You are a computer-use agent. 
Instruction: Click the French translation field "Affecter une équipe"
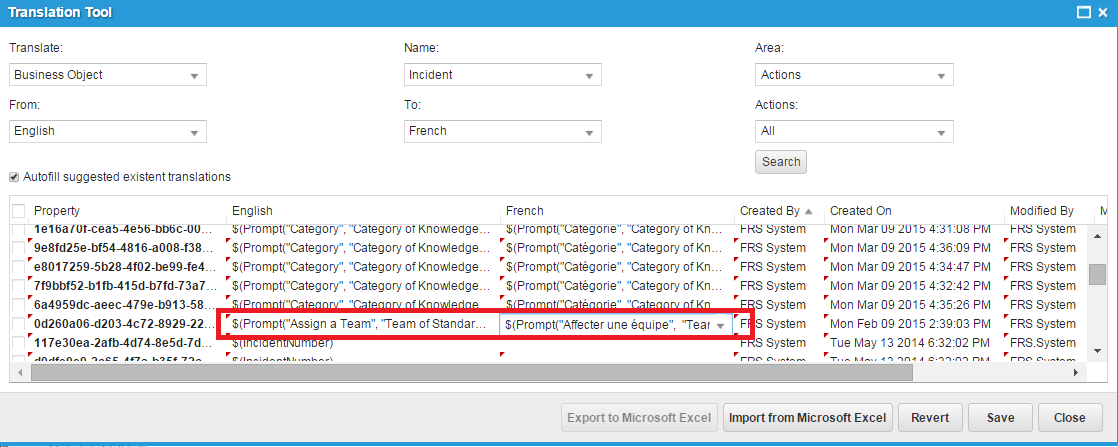pos(606,325)
